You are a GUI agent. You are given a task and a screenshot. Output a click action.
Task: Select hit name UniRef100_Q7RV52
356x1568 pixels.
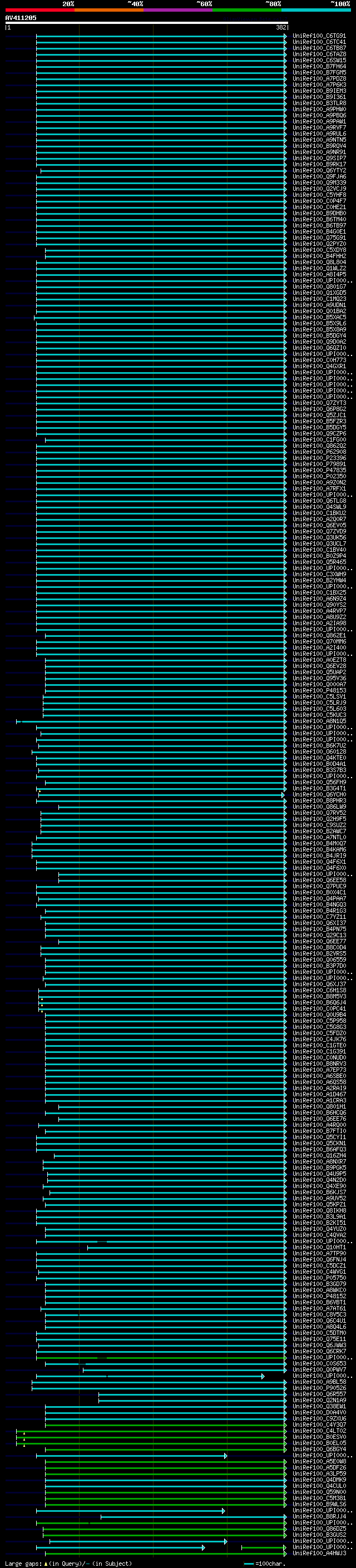point(319,813)
